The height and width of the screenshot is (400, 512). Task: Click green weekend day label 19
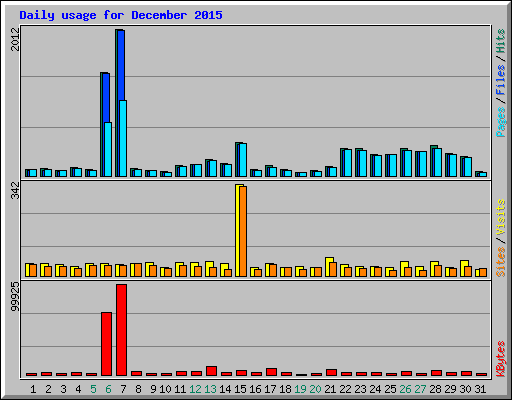point(300,389)
